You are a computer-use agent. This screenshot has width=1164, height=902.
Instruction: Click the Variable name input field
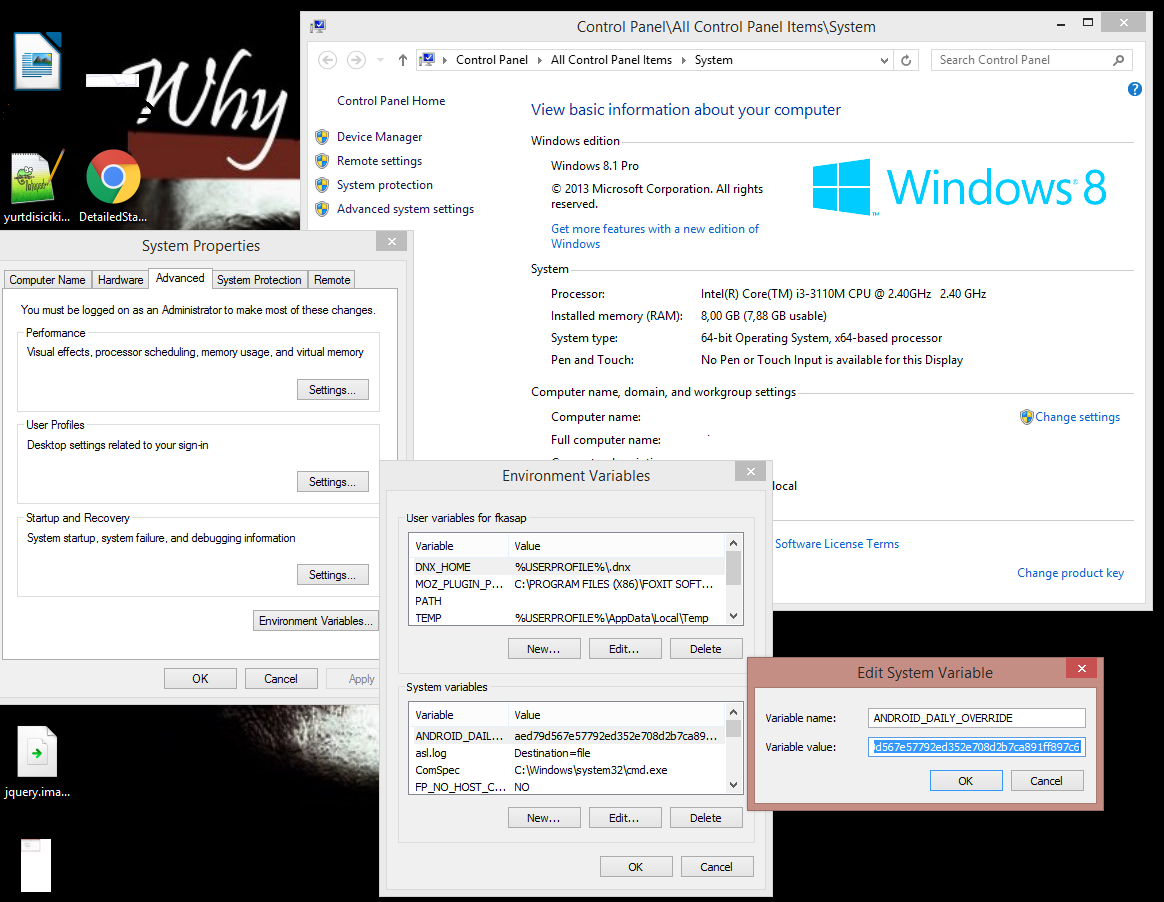point(976,718)
